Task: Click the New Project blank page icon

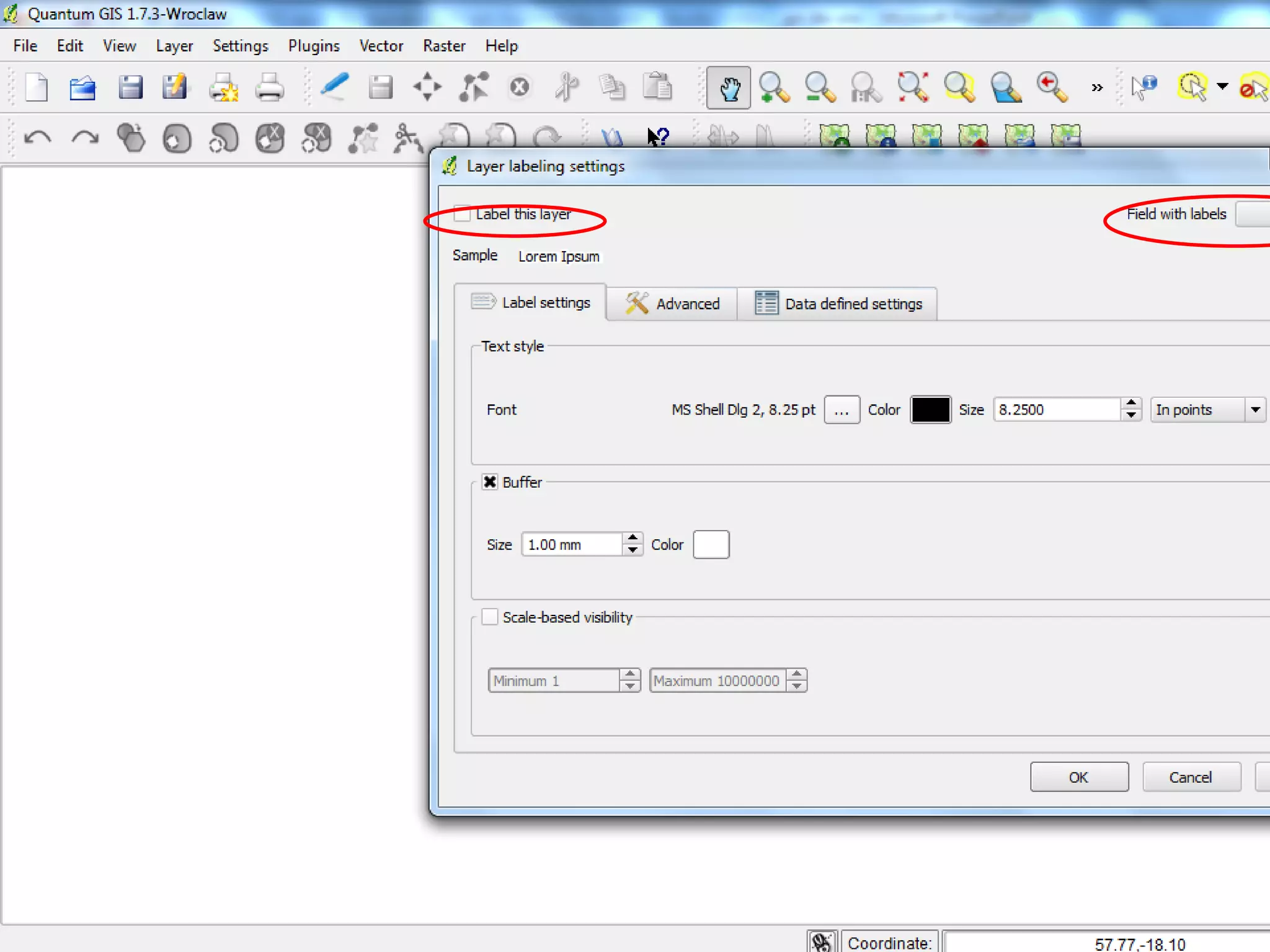Action: point(37,88)
